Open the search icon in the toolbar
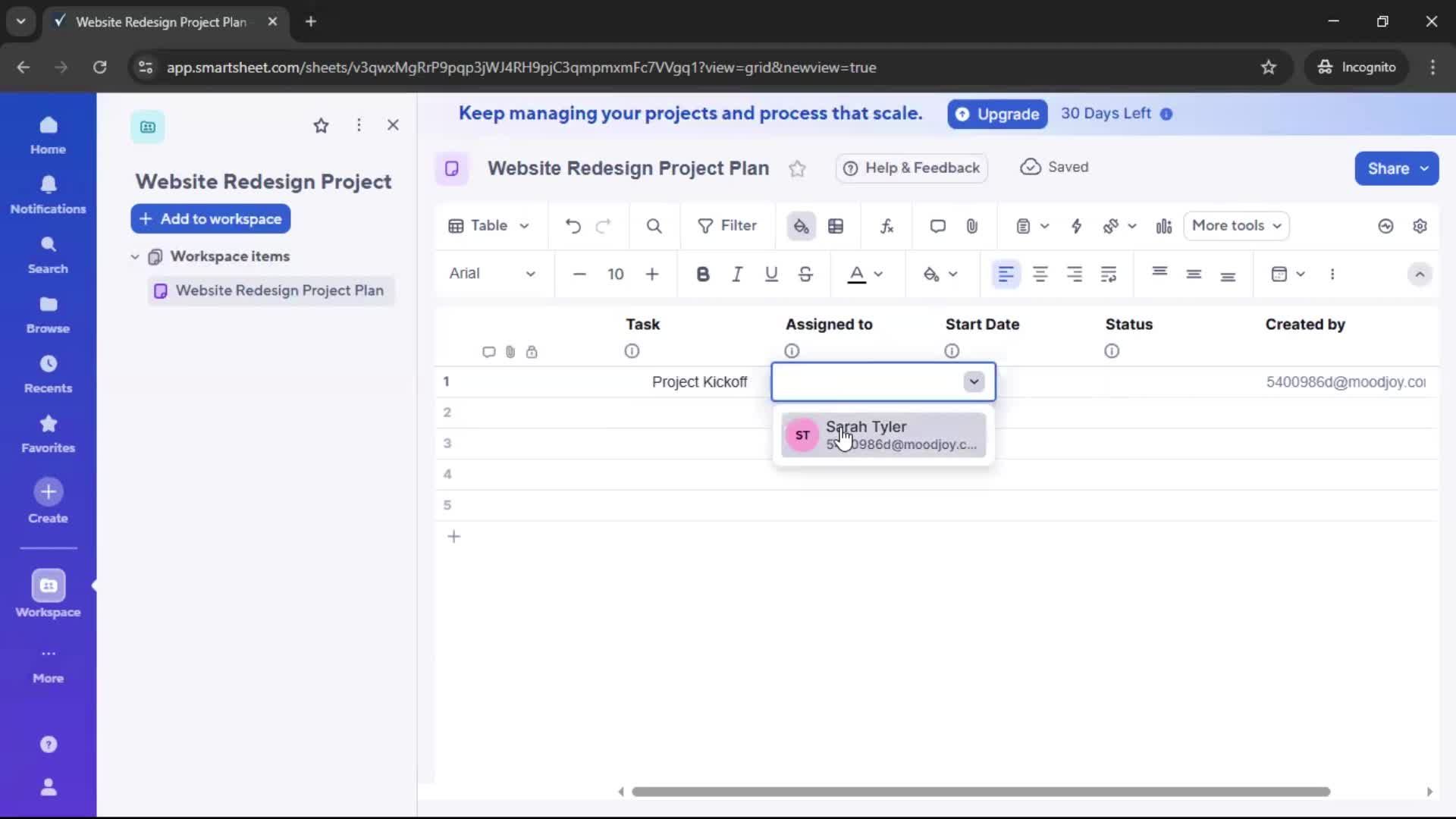Screen dimensions: 1456x819 click(x=654, y=225)
